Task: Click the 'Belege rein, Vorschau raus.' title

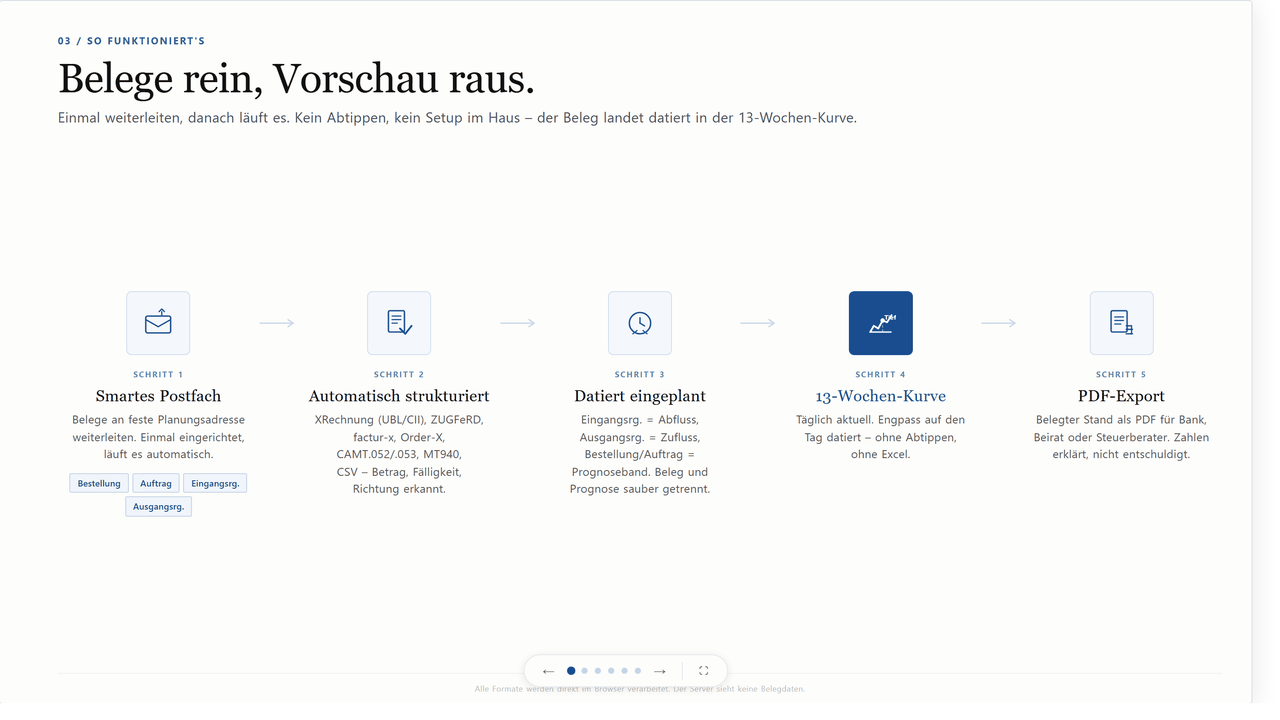Action: point(296,78)
